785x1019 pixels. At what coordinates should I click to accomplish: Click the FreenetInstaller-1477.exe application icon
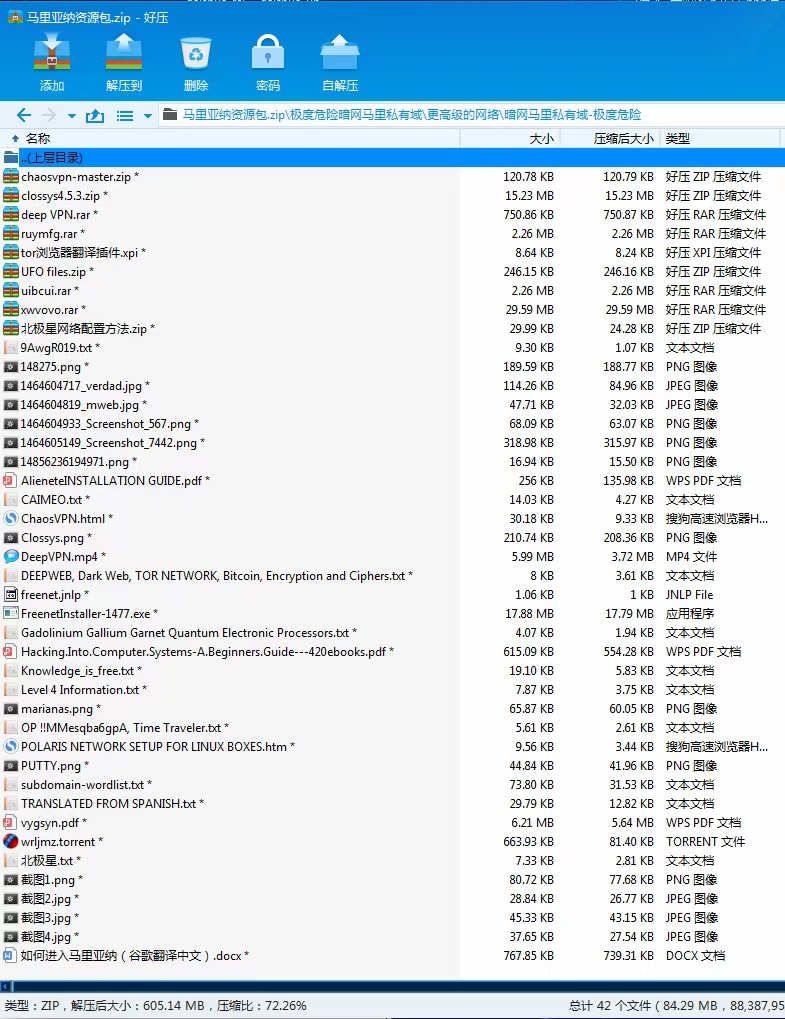click(10, 613)
